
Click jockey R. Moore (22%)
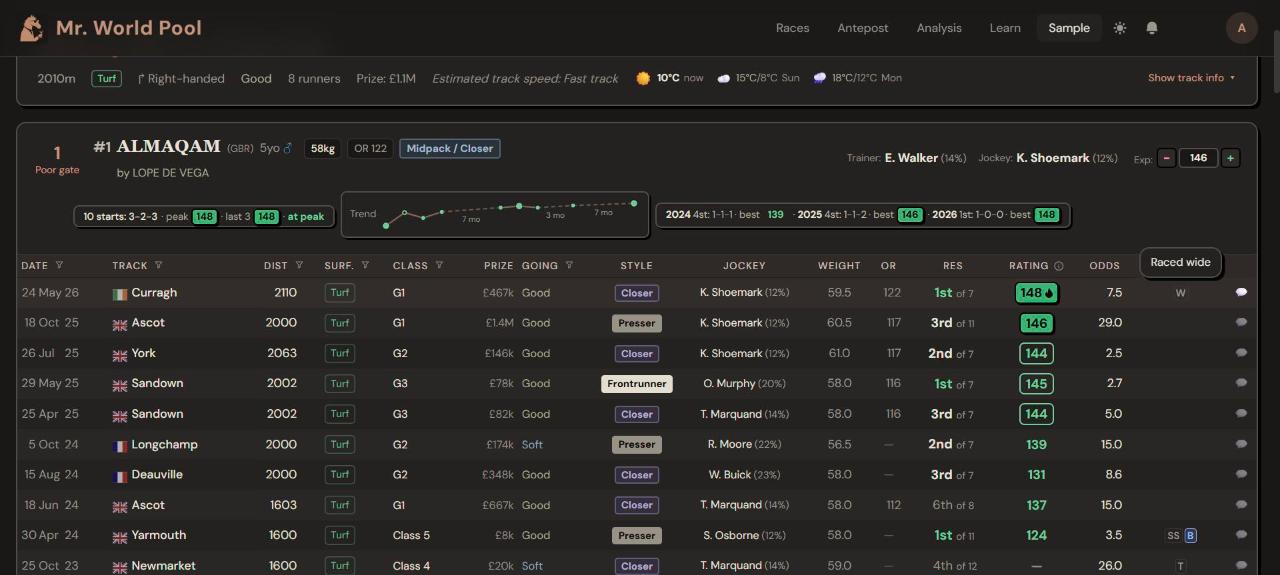[744, 444]
